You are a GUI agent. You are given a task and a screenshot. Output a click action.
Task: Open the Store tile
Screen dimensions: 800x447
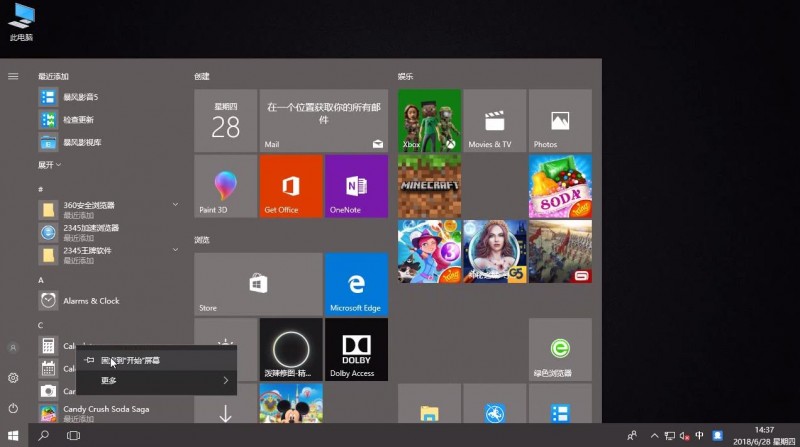[x=258, y=284]
